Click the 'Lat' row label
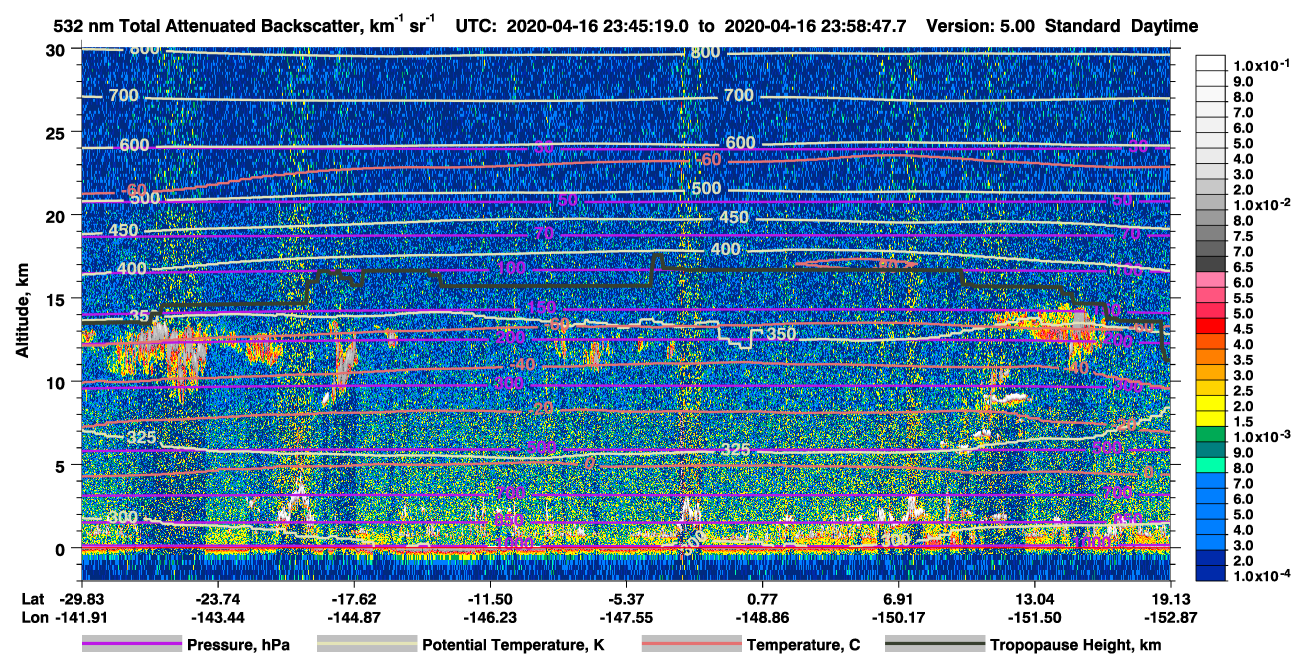This screenshot has width=1300, height=667. pyautogui.click(x=32, y=598)
